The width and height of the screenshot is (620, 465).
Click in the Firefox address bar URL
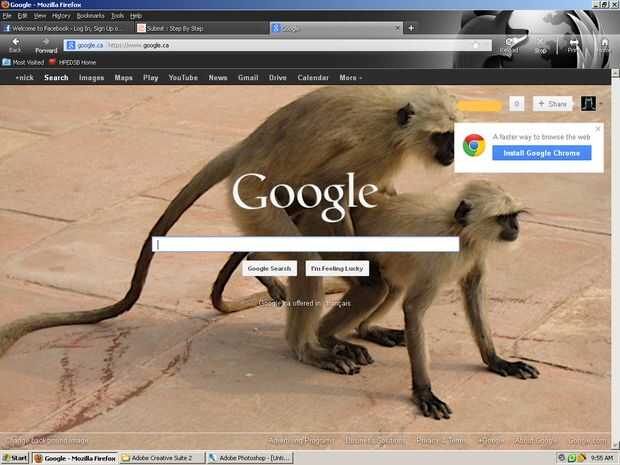pyautogui.click(x=277, y=45)
